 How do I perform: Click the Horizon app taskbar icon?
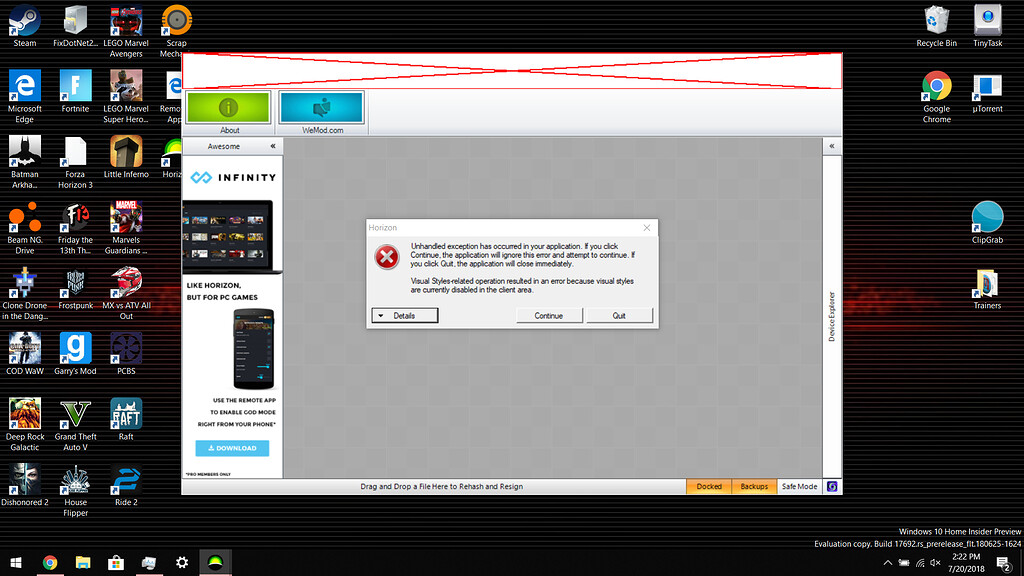point(215,562)
